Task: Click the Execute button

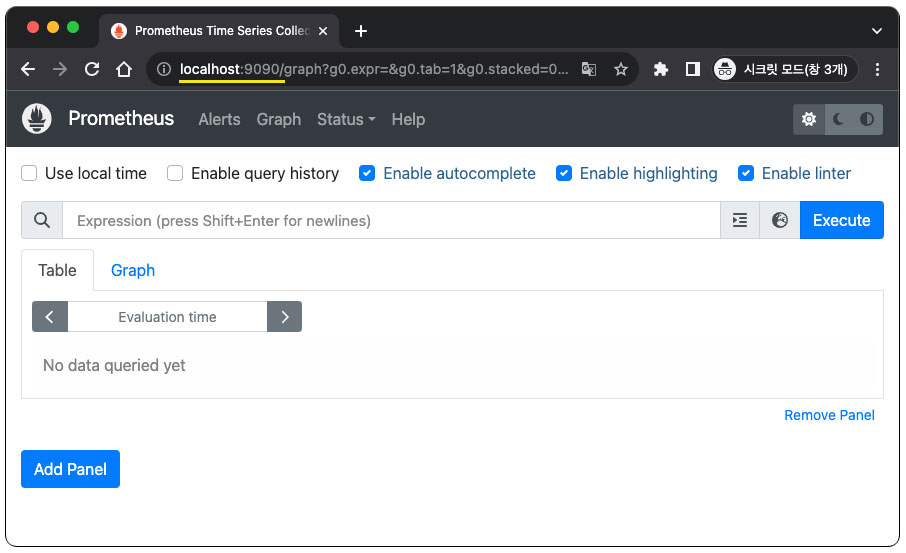Action: [x=841, y=220]
